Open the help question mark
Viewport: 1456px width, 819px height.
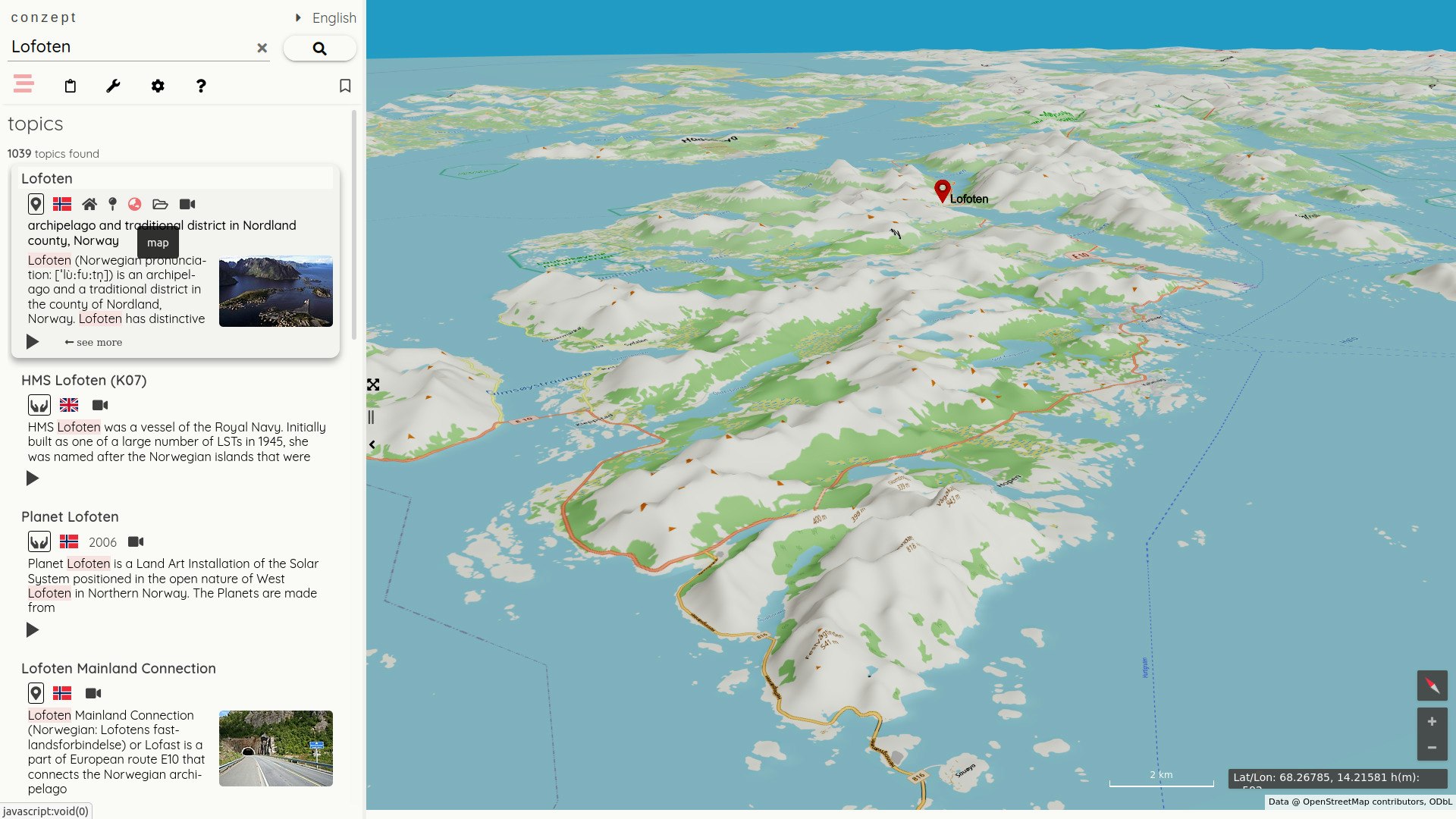pyautogui.click(x=201, y=86)
